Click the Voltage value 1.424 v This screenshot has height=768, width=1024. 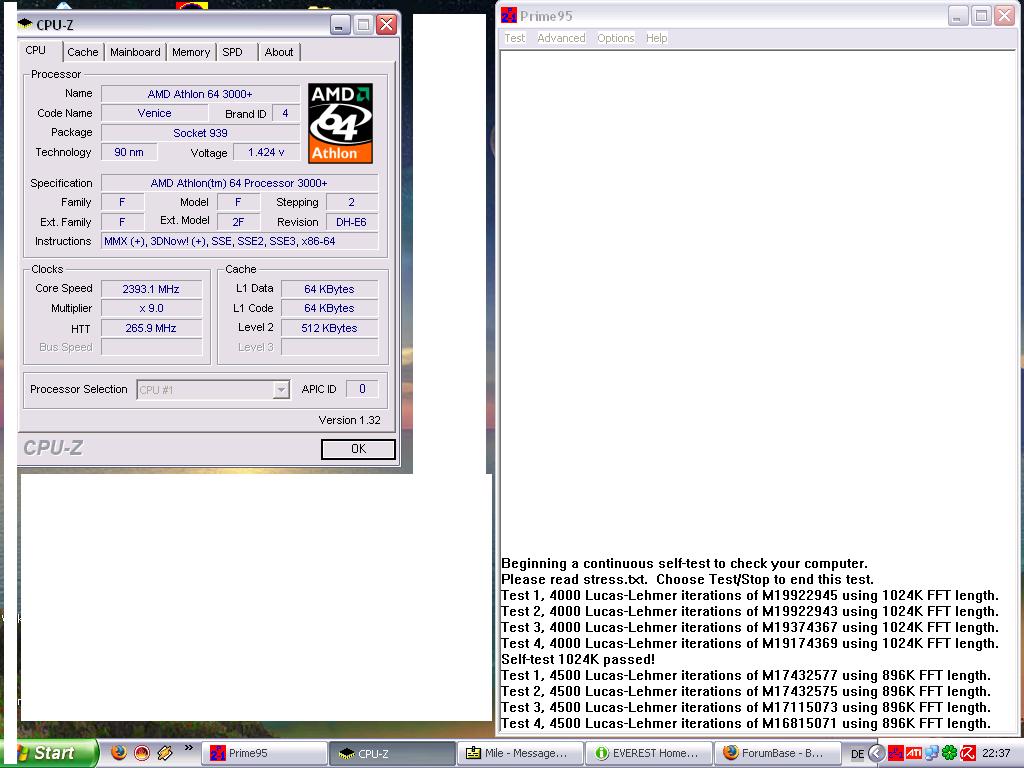pyautogui.click(x=266, y=152)
